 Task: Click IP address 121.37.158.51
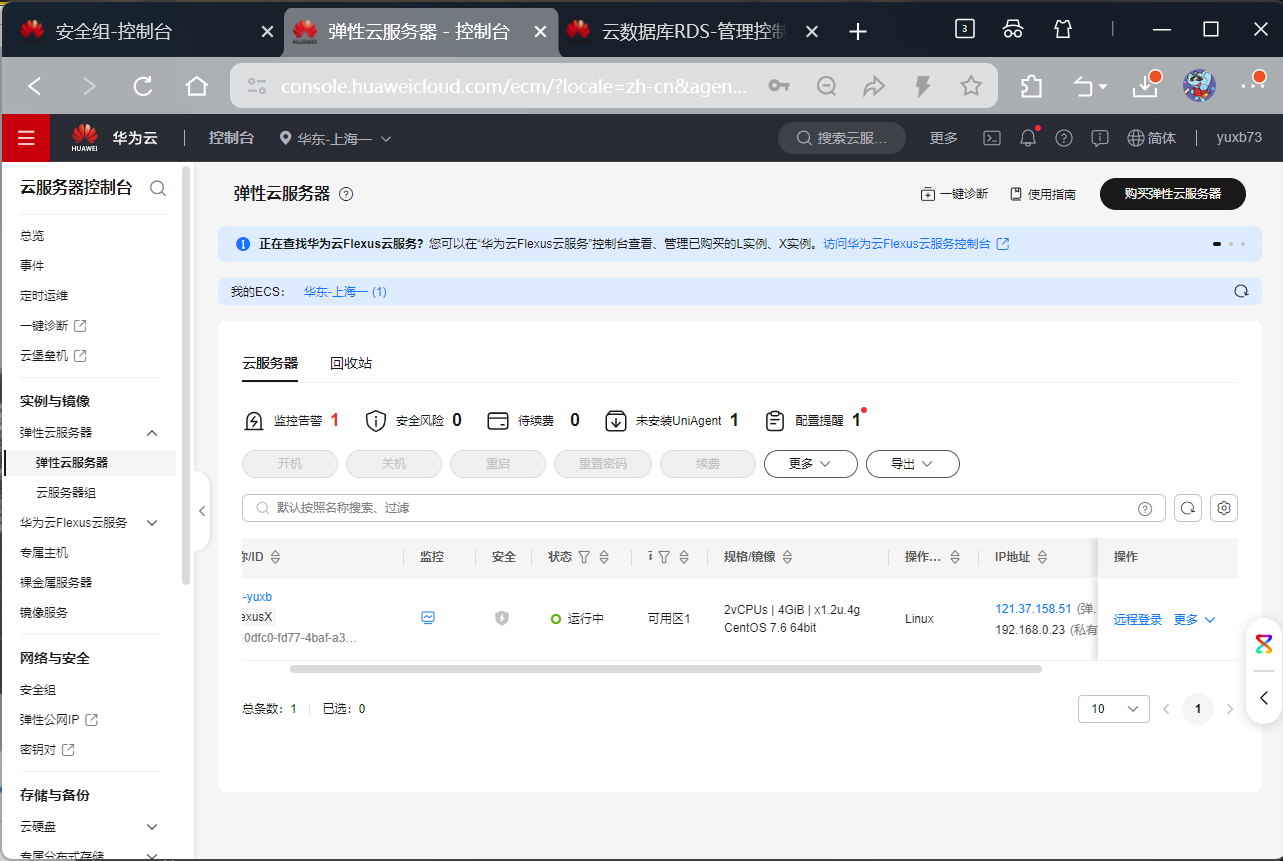pyautogui.click(x=1033, y=609)
